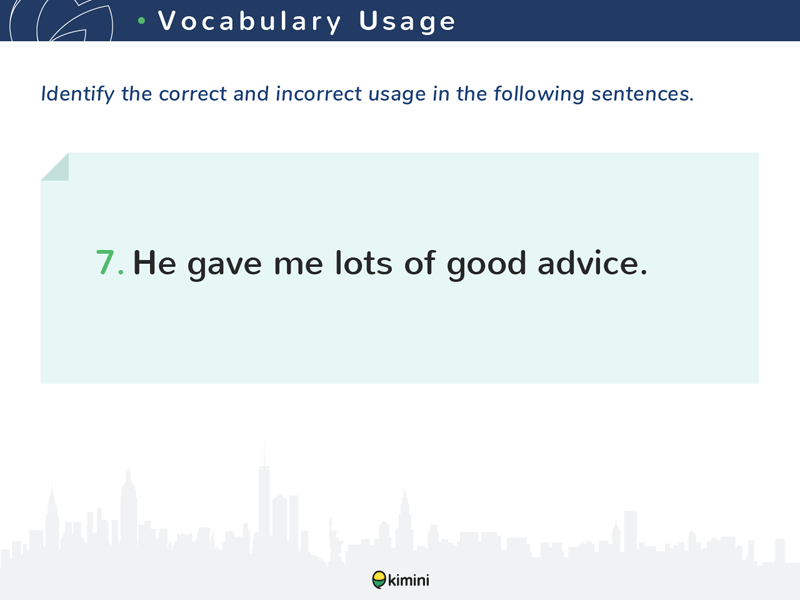Image resolution: width=800 pixels, height=600 pixels.
Task: Click the word "He" starting the sentence
Action: coord(154,262)
